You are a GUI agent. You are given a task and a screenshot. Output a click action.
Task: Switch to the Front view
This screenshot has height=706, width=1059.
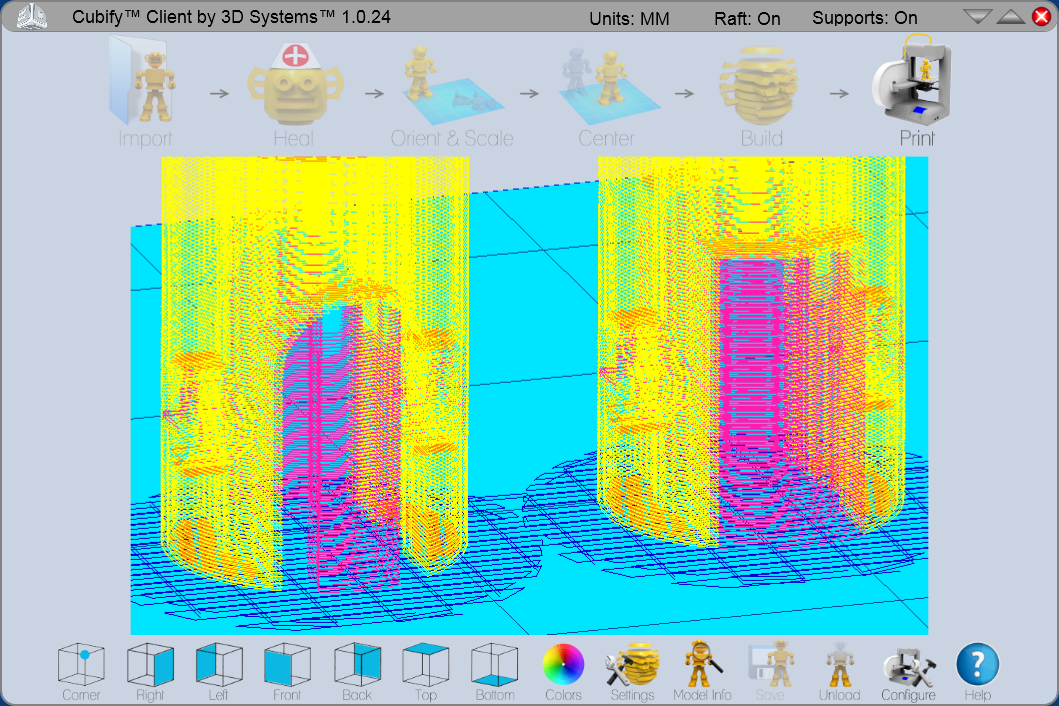tap(287, 665)
